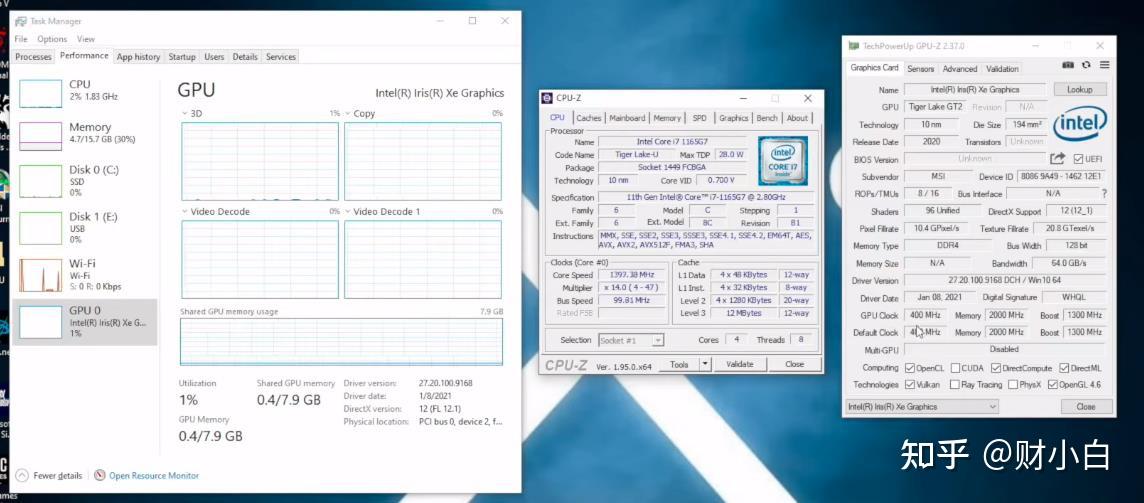Click the Shared GPU memory usage graph

coord(341,342)
